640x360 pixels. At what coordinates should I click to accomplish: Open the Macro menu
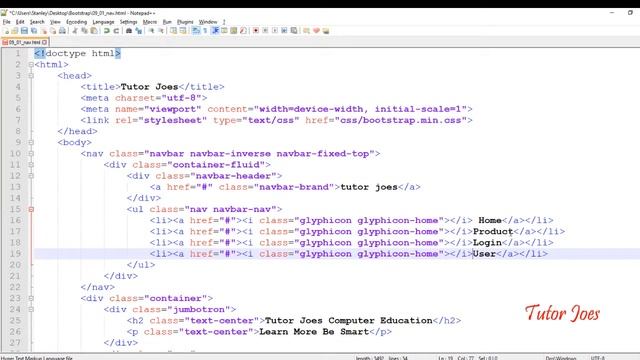click(x=149, y=22)
